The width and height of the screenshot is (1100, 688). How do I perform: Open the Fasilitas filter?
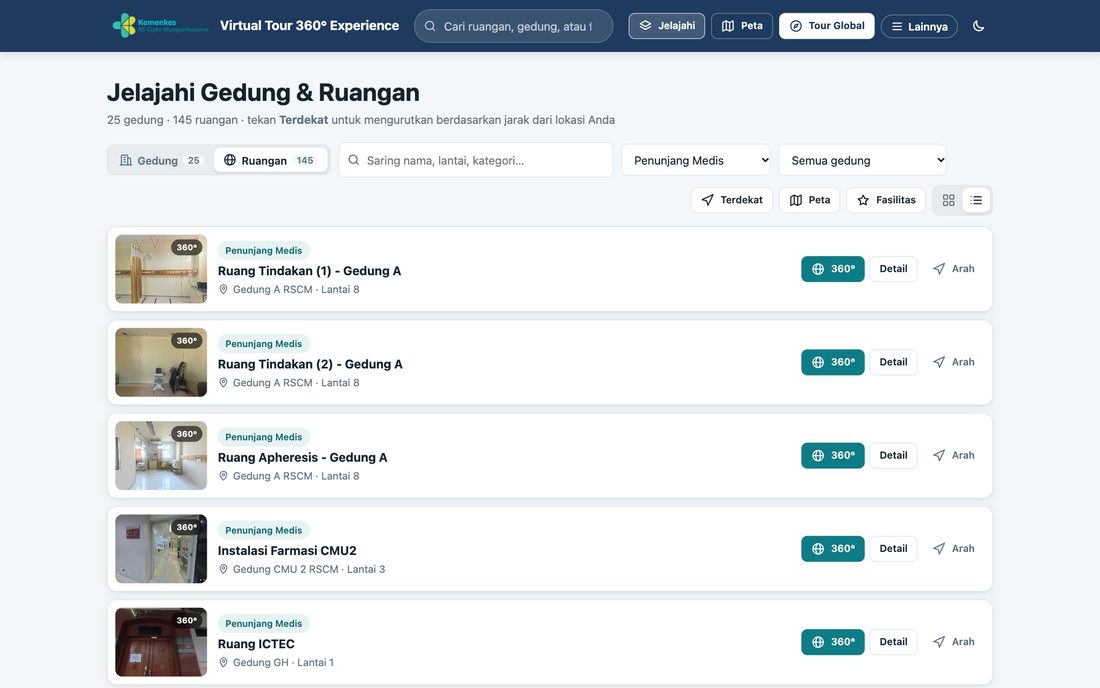click(886, 200)
